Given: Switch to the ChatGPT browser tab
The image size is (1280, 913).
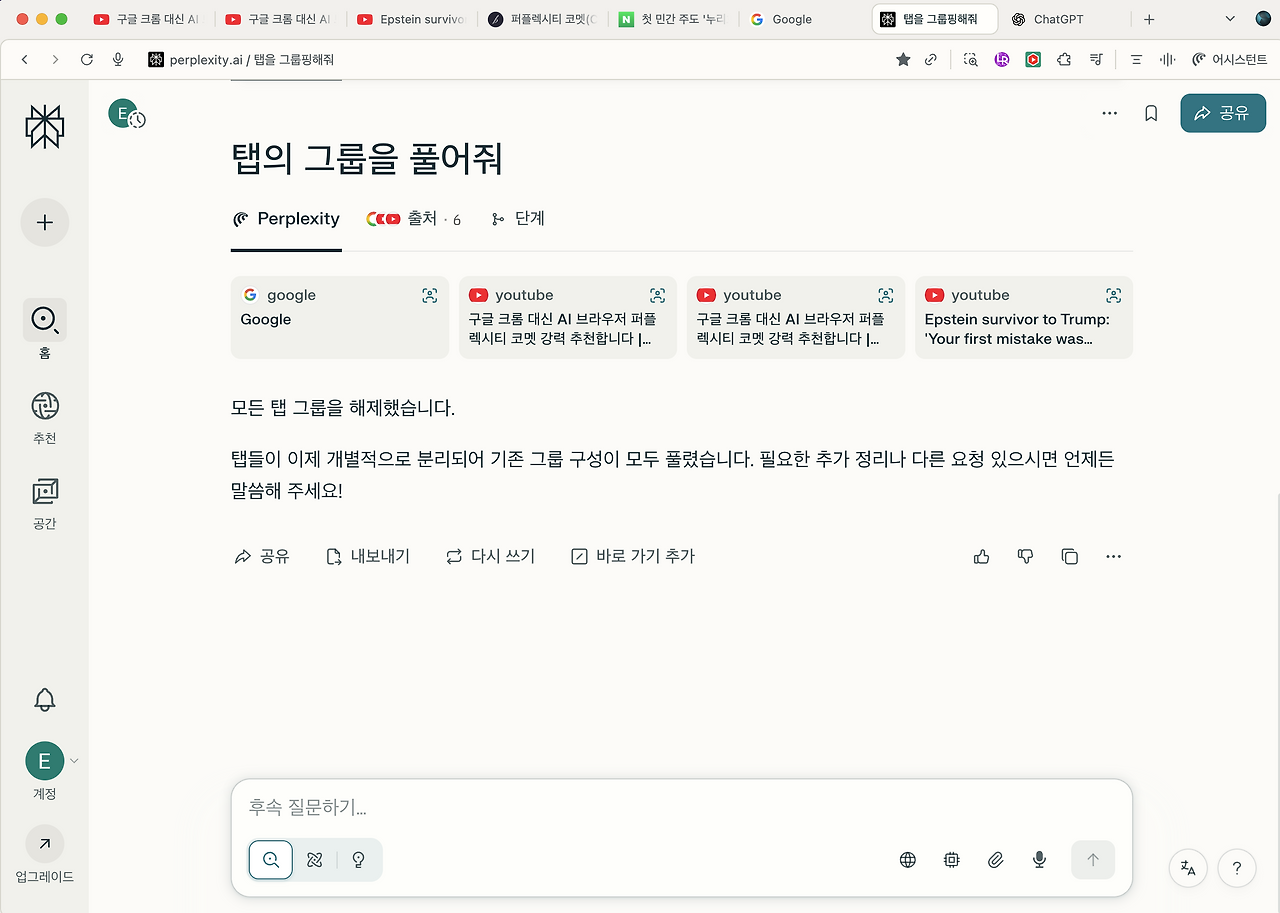Looking at the screenshot, I should click(1064, 19).
